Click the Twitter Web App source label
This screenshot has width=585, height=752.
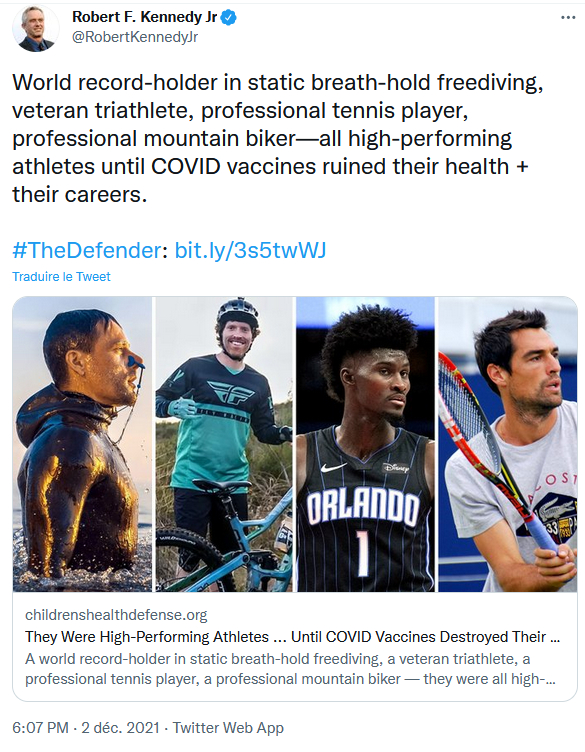tap(228, 728)
